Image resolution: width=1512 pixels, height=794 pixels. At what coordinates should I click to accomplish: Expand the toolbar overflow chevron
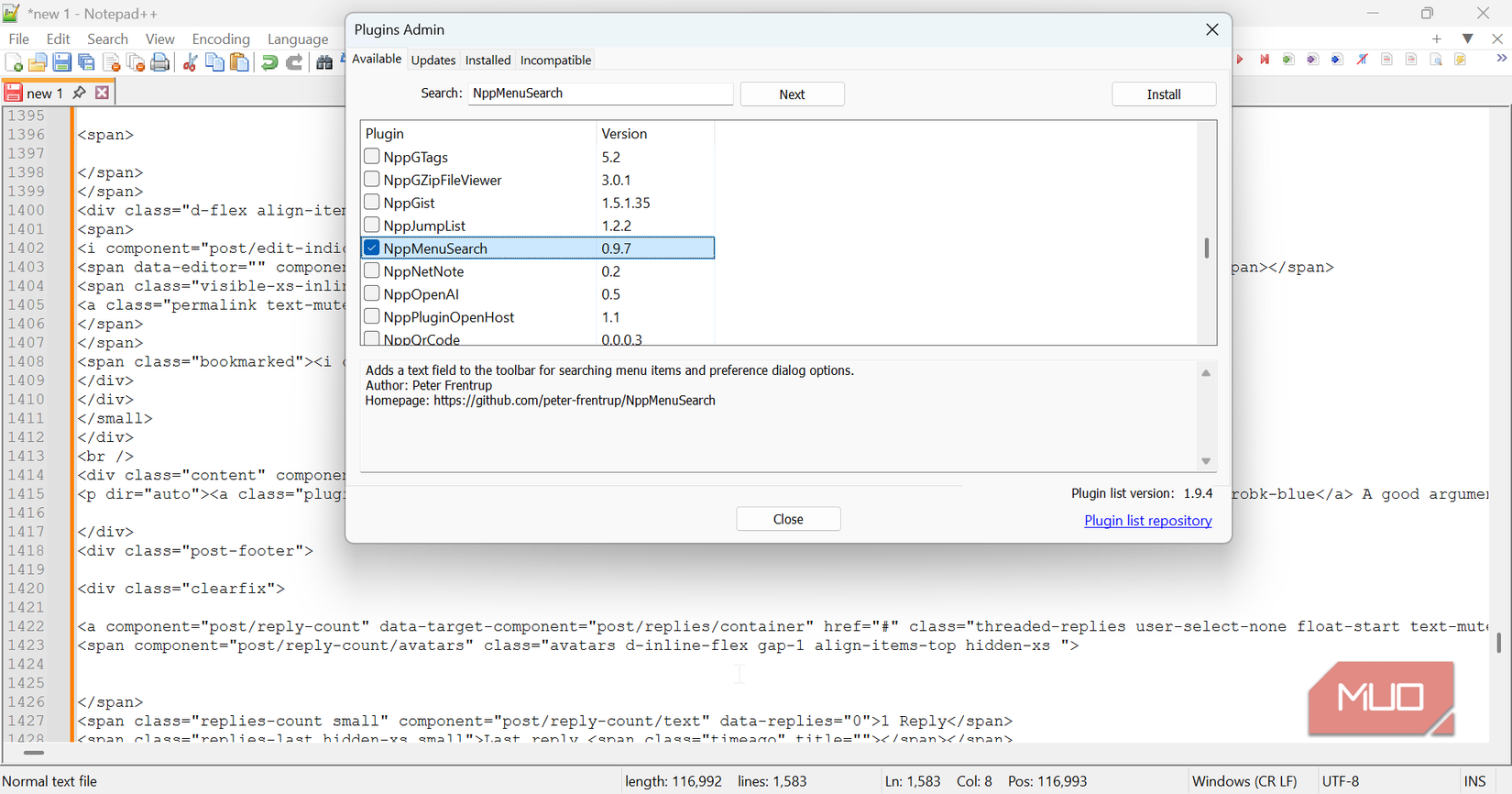(x=1501, y=59)
